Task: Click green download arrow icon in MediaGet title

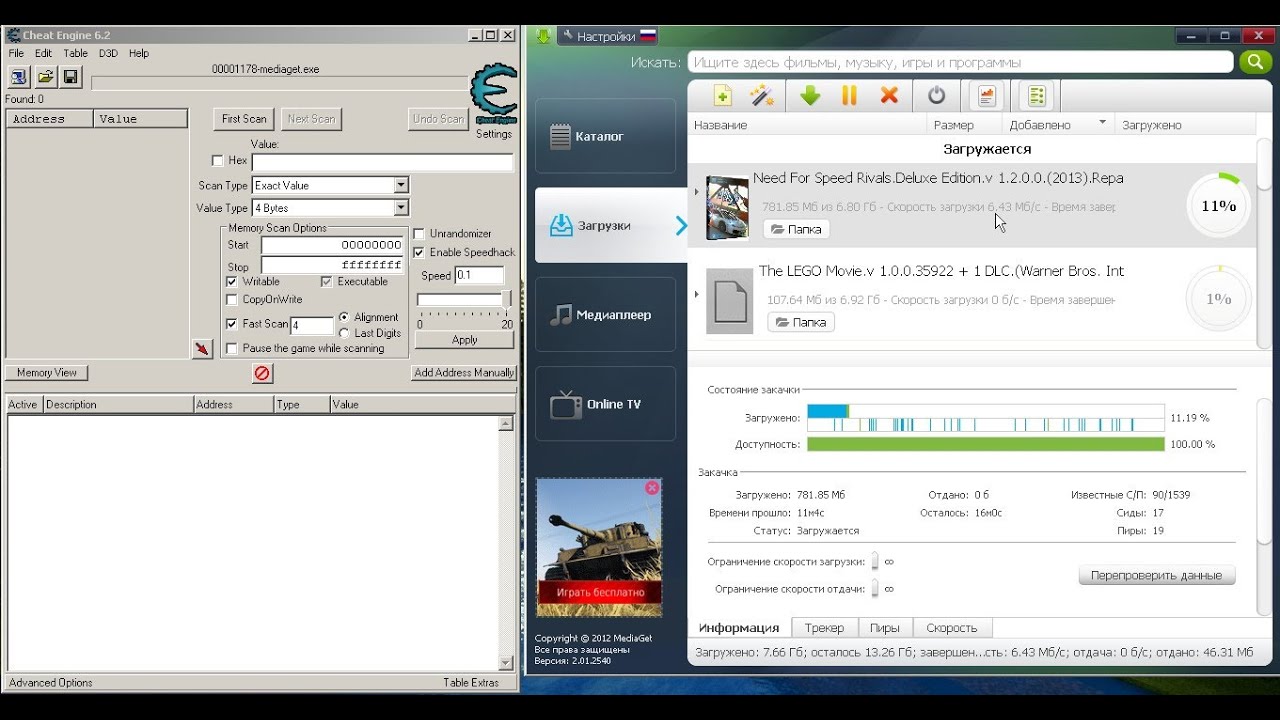Action: coord(543,36)
